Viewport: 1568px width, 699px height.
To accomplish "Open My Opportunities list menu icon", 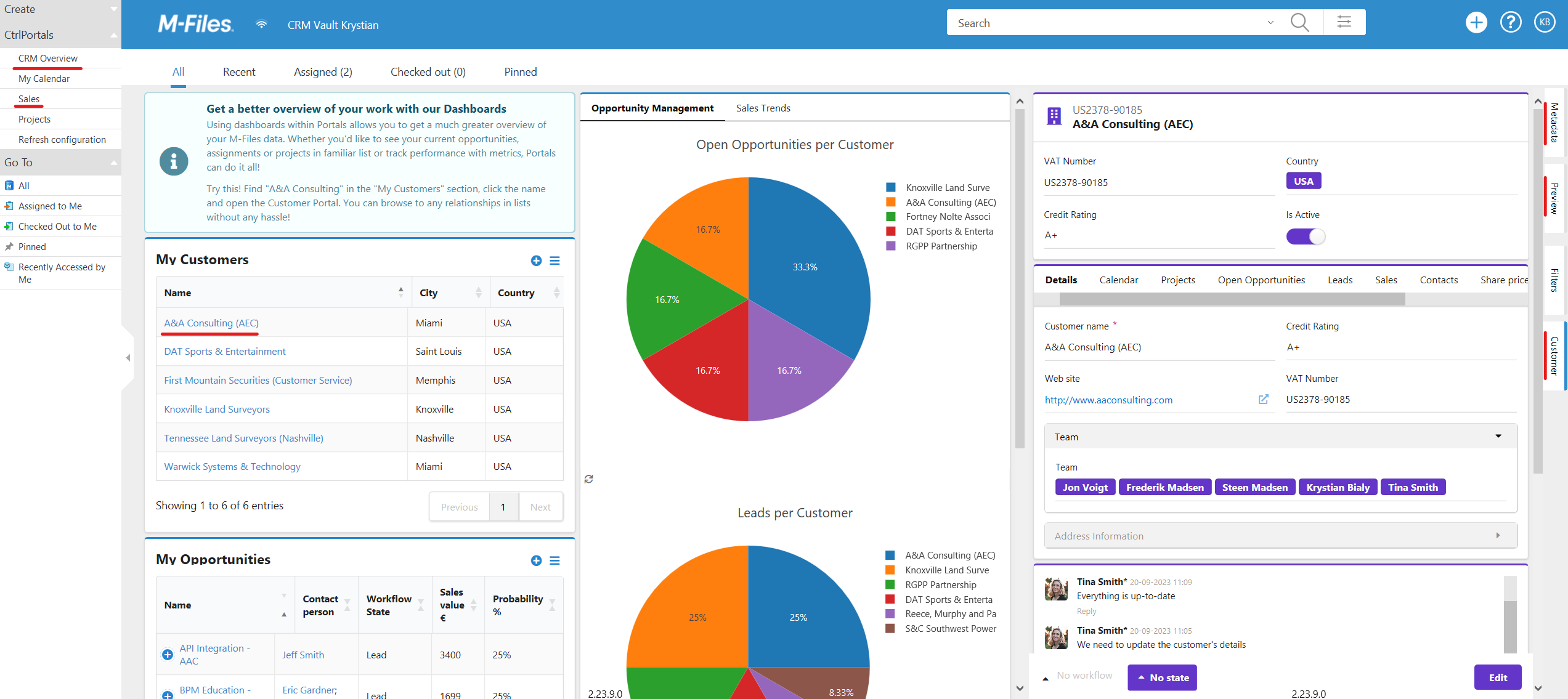I will [x=554, y=560].
